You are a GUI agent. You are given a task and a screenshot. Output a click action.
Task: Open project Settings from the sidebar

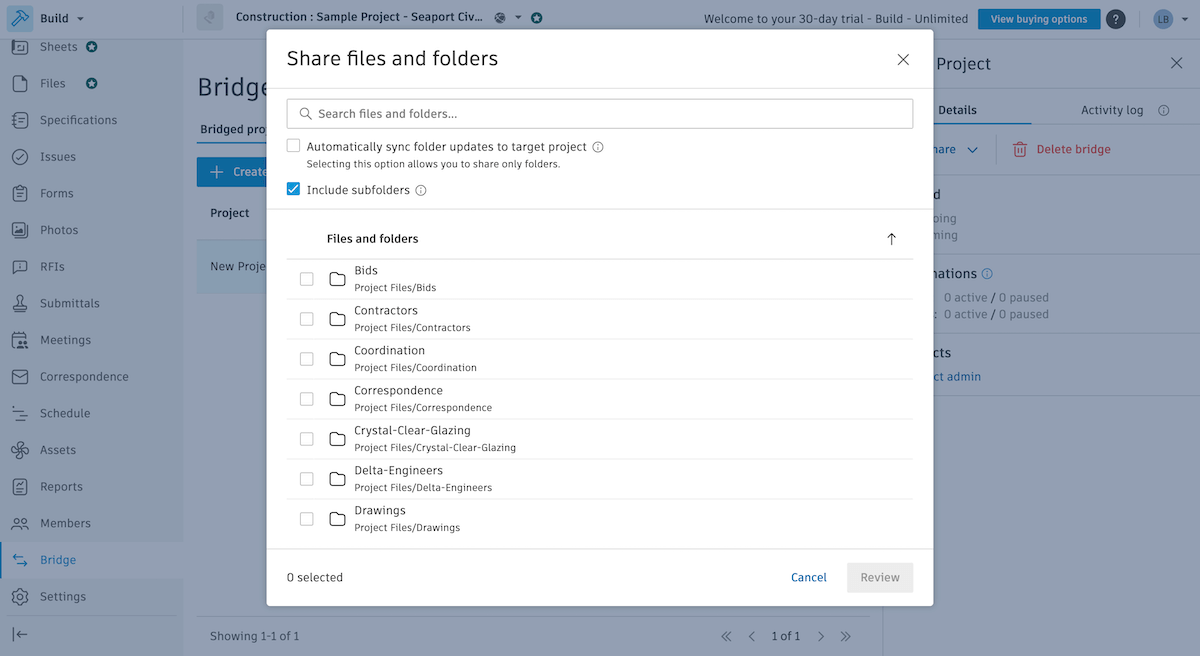pyautogui.click(x=61, y=596)
